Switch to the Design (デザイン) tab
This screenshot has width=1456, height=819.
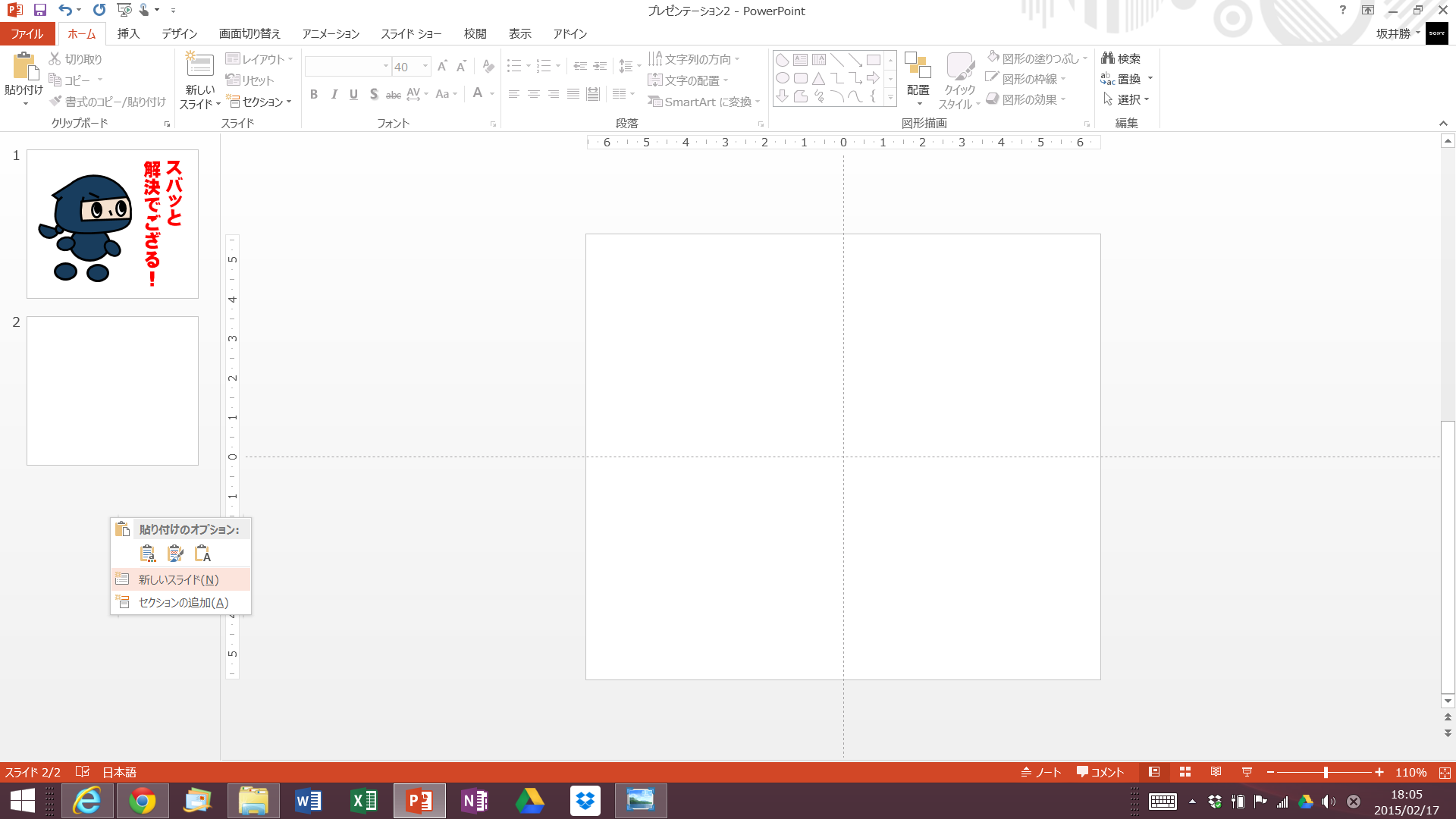pos(179,33)
